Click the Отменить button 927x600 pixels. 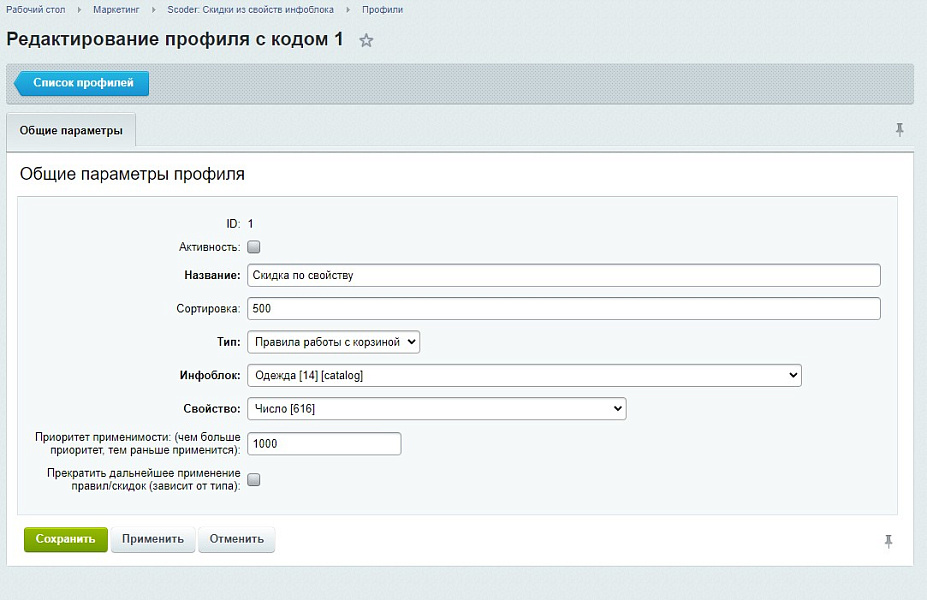239,539
